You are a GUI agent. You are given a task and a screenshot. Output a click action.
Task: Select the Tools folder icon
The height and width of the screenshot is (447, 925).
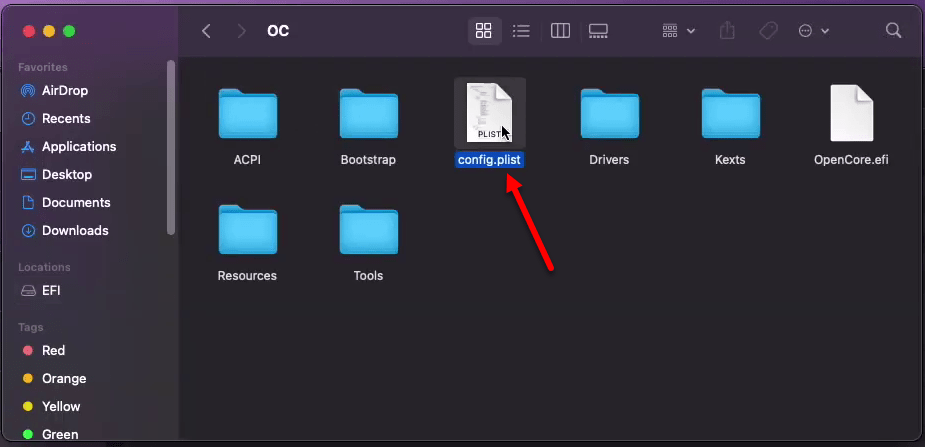pos(369,229)
